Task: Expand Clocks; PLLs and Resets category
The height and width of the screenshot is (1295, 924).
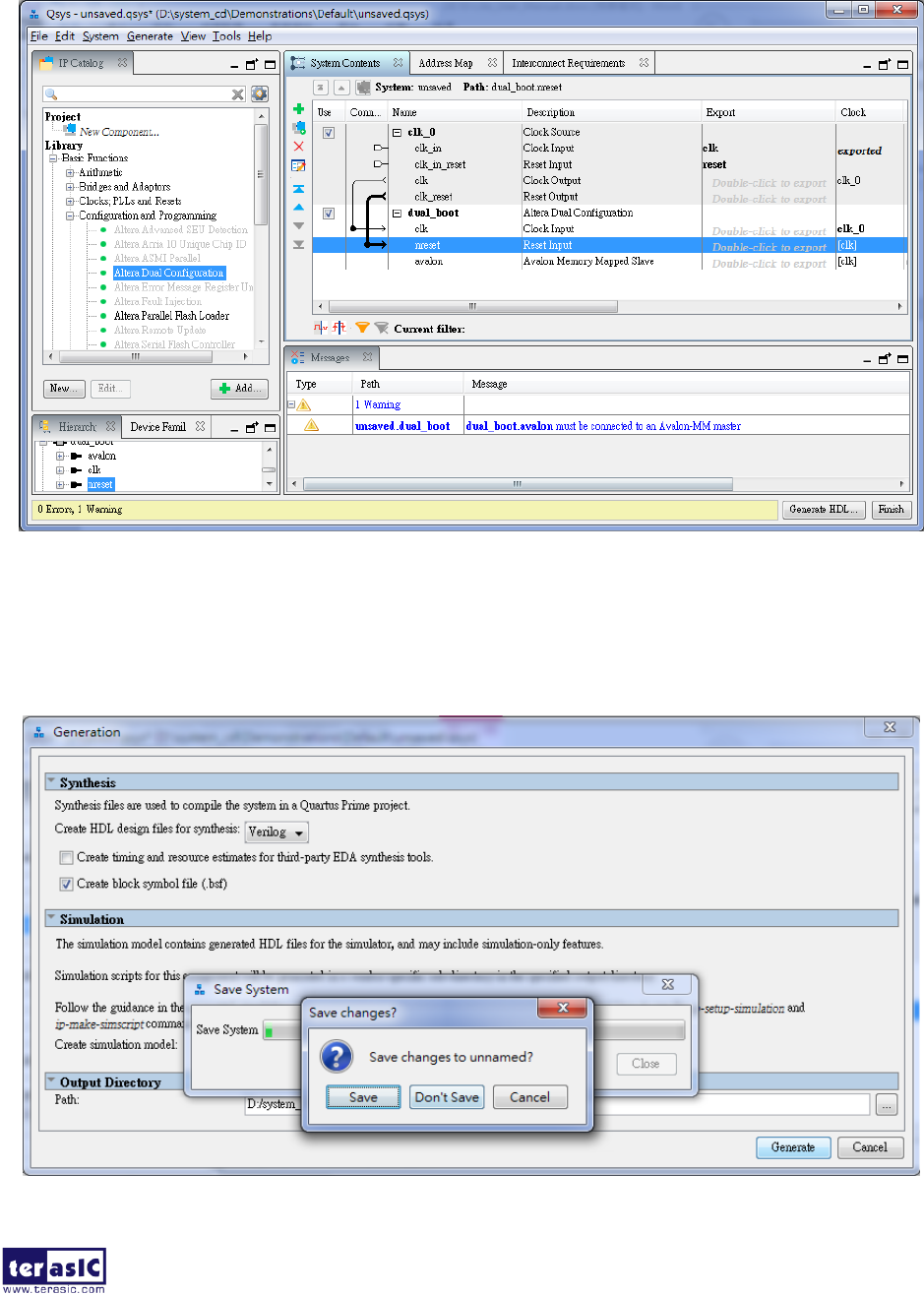Action: click(x=70, y=202)
